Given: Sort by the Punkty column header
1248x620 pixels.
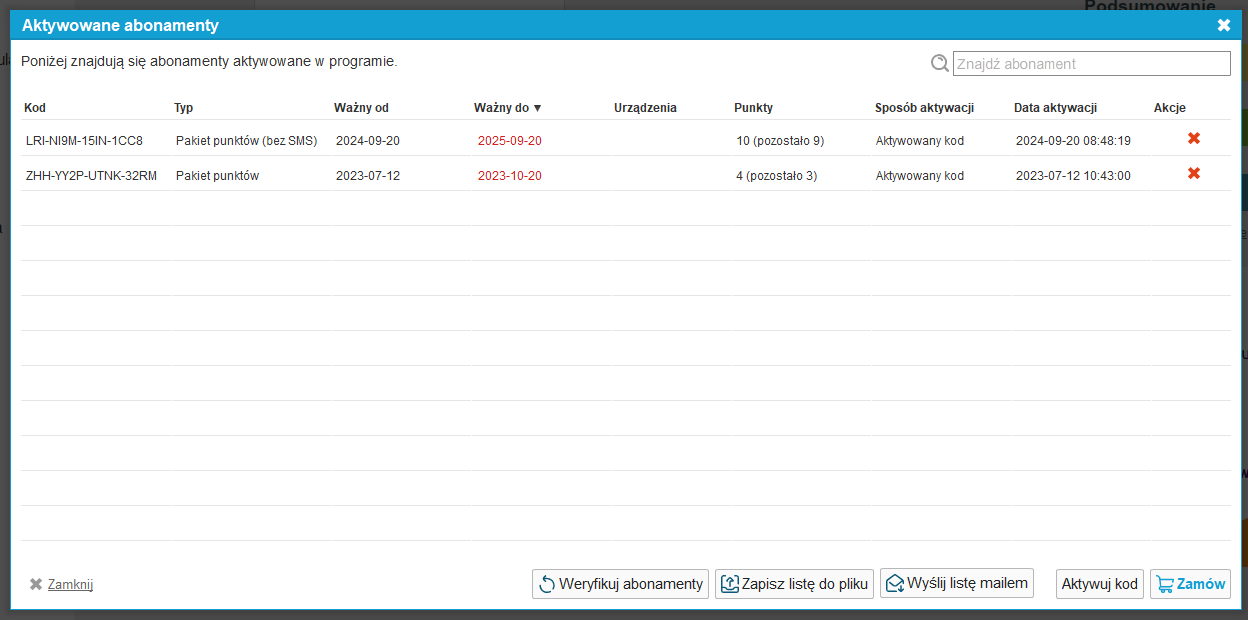Looking at the screenshot, I should tap(753, 108).
